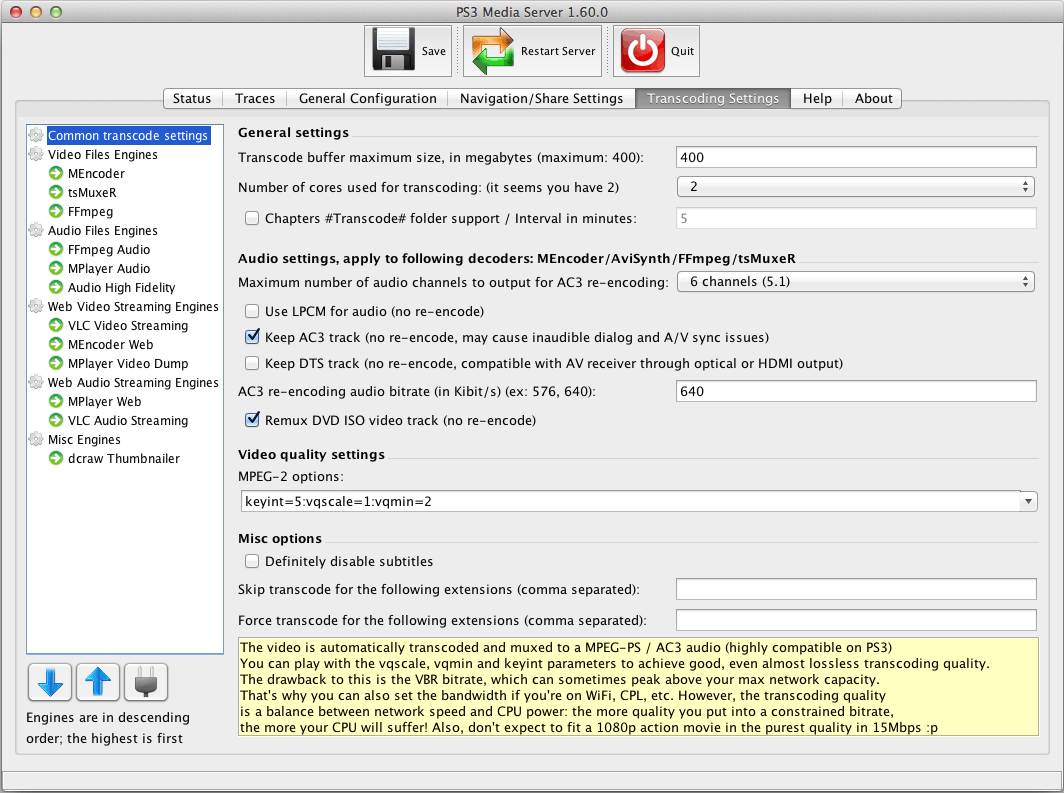Viewport: 1064px width, 793px height.
Task: Toggle engine enablement with the plug icon
Action: pyautogui.click(x=145, y=682)
